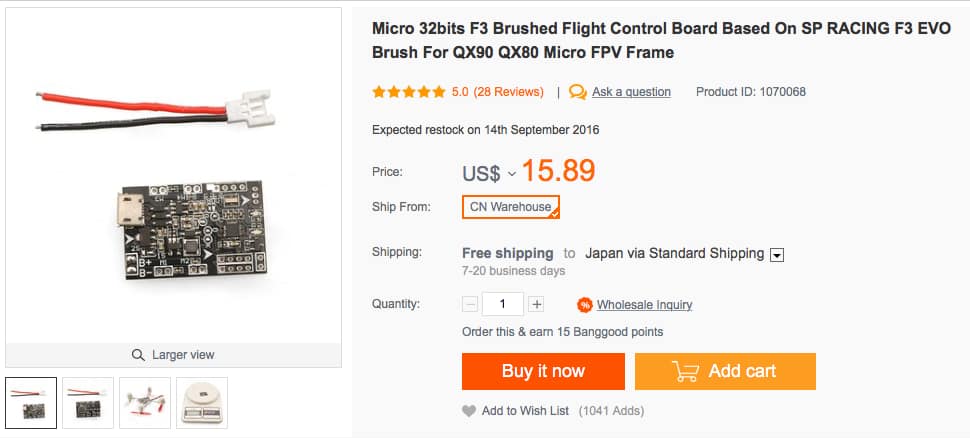Viewport: 970px width, 438px height.
Task: Open the Wholesale Inquiry link
Action: 644,305
